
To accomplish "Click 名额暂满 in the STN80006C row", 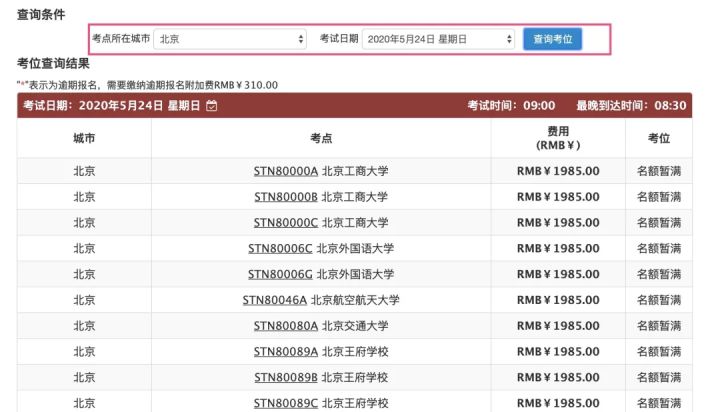I will click(658, 248).
